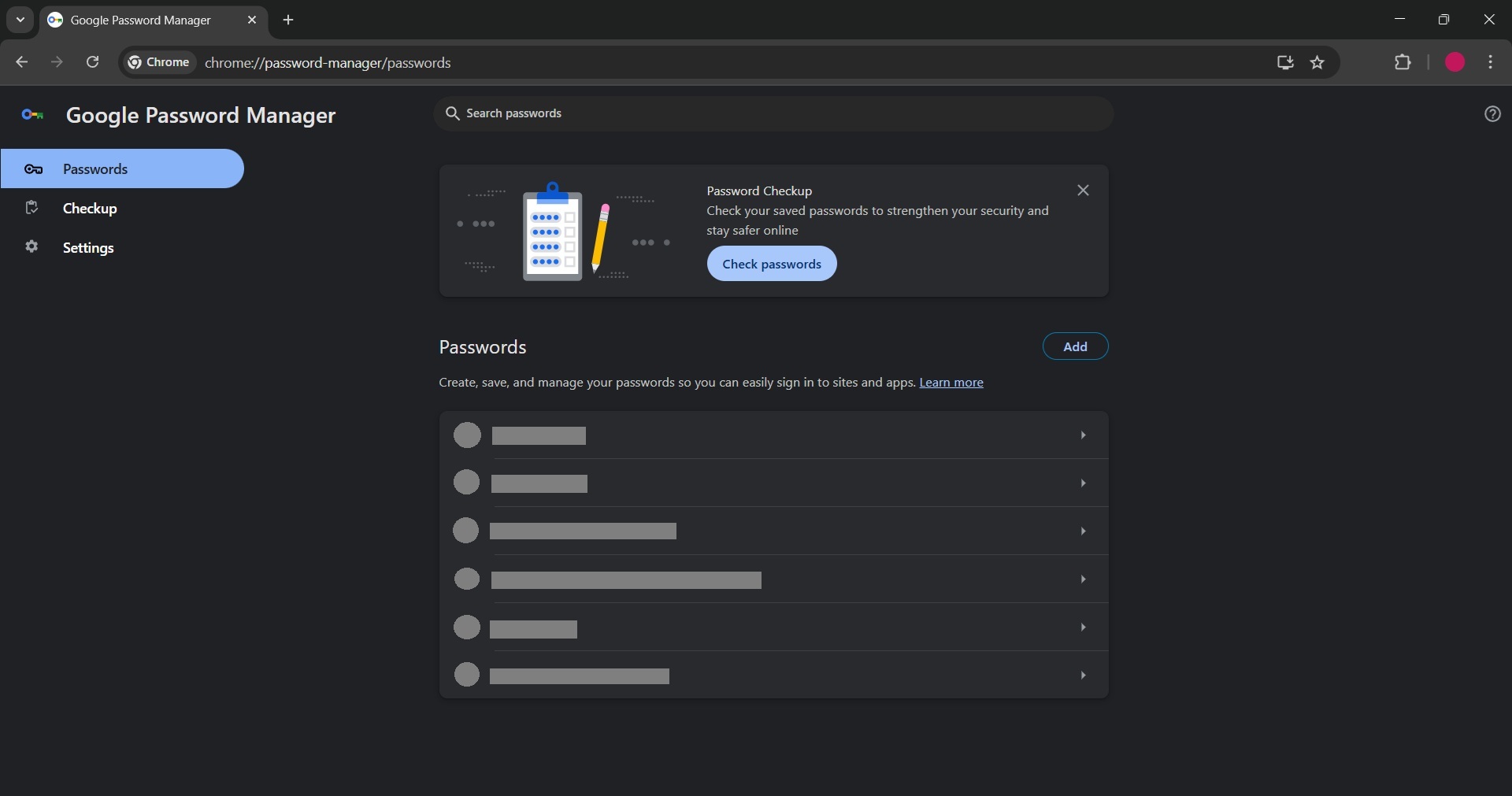Screen dimensions: 1512x796
Task: Expand the first saved password entry
Action: tap(773, 435)
